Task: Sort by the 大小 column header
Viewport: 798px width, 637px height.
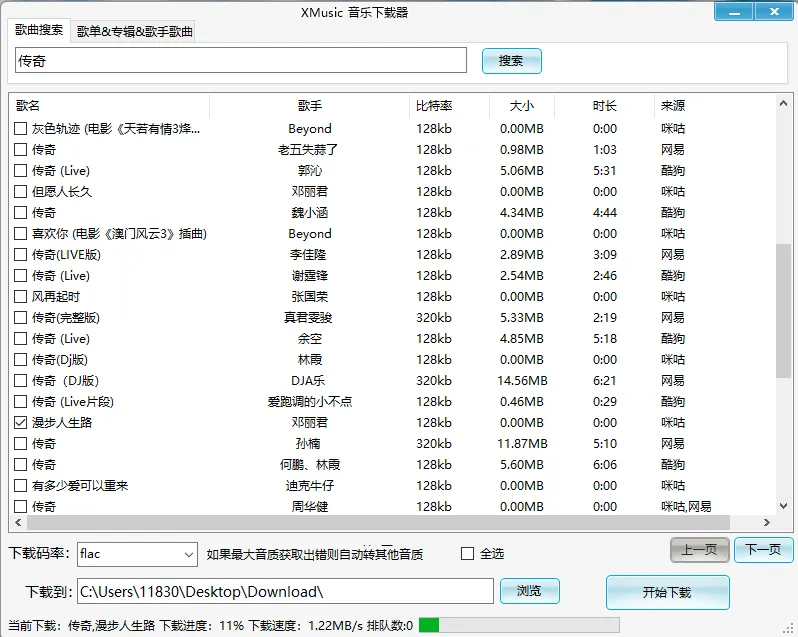Action: tap(522, 106)
